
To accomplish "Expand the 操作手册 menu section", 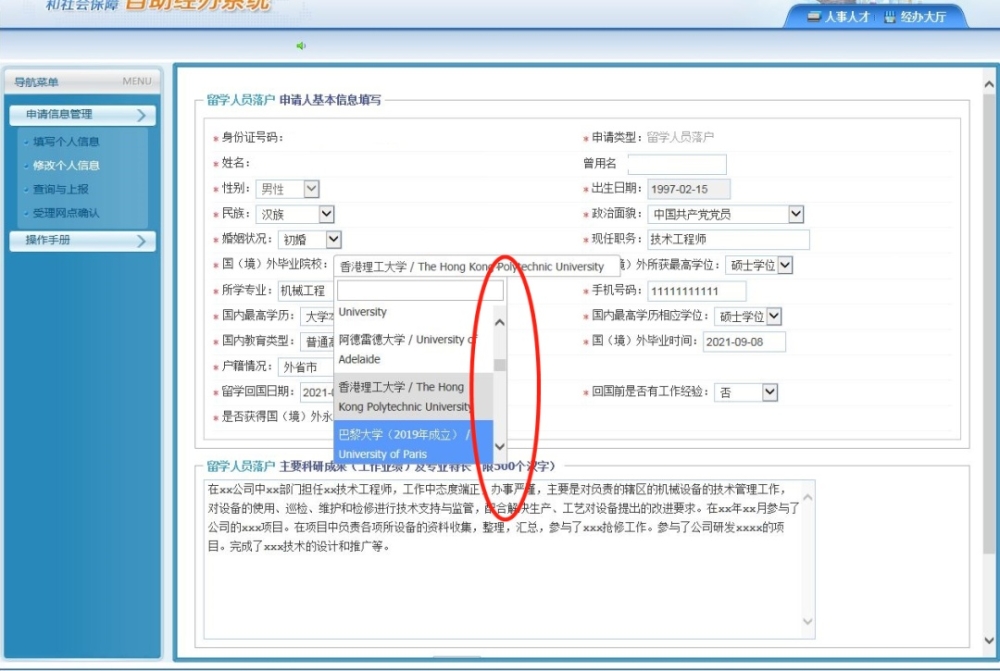I will (x=82, y=240).
